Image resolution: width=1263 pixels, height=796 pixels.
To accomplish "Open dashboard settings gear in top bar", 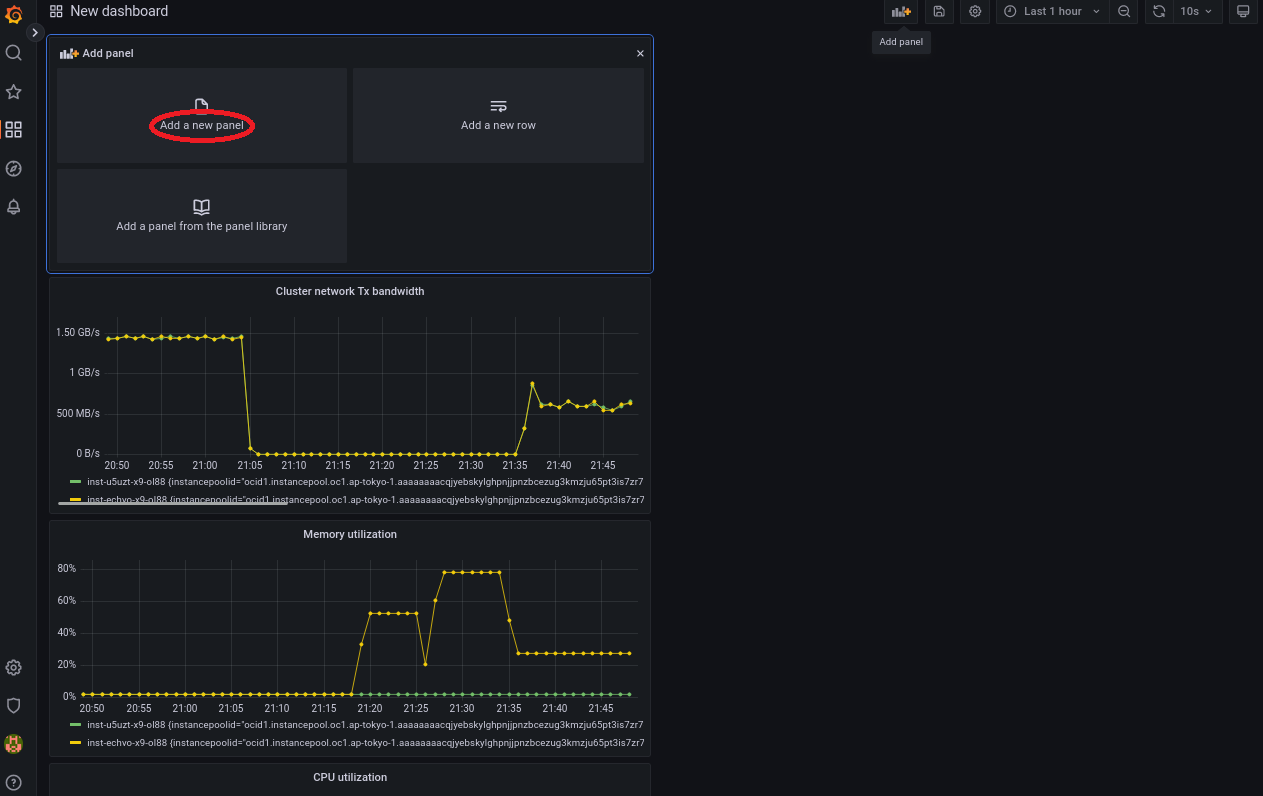I will [975, 12].
